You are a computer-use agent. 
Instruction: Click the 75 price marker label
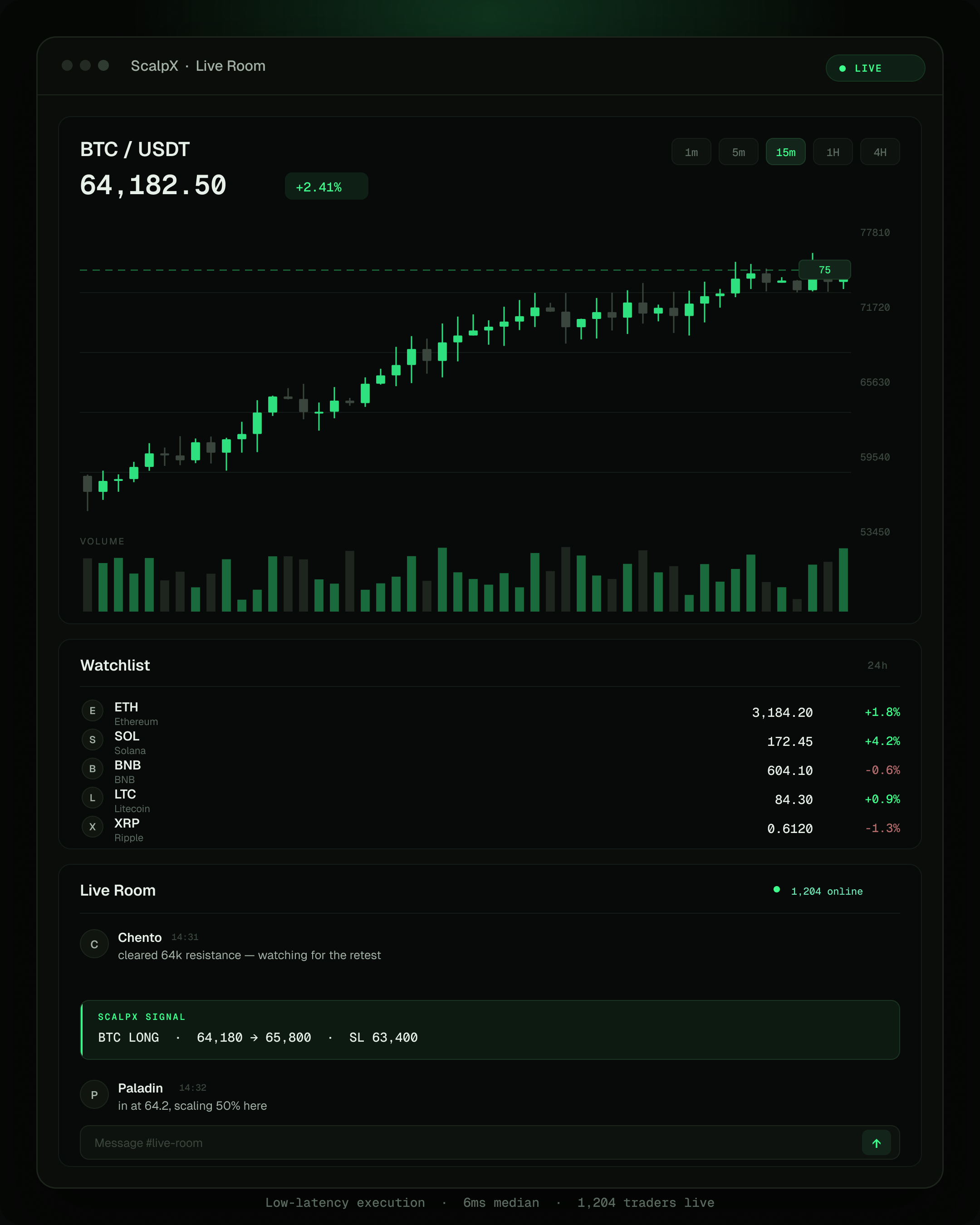(824, 270)
